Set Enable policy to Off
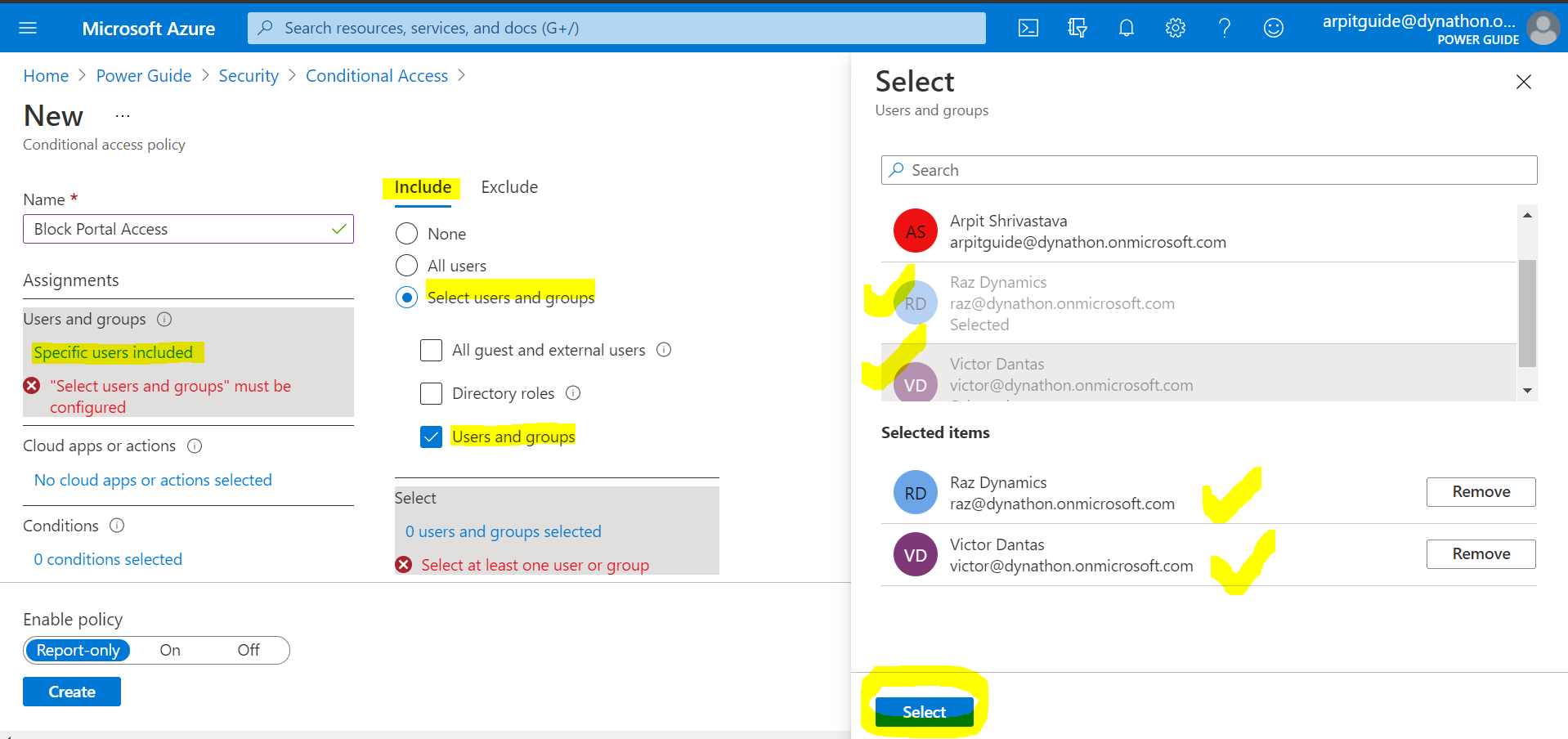Viewport: 1568px width, 739px height. pyautogui.click(x=249, y=650)
